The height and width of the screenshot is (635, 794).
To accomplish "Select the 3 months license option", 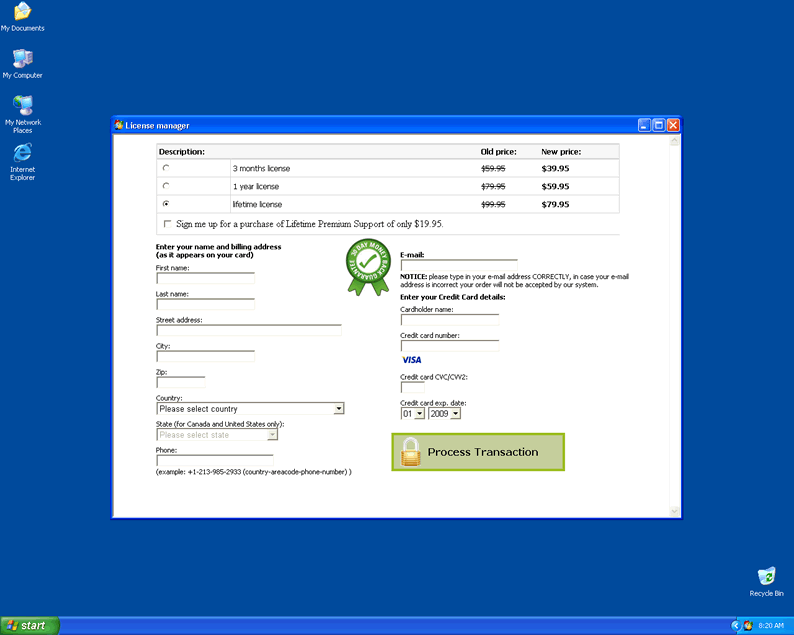I will tap(166, 168).
